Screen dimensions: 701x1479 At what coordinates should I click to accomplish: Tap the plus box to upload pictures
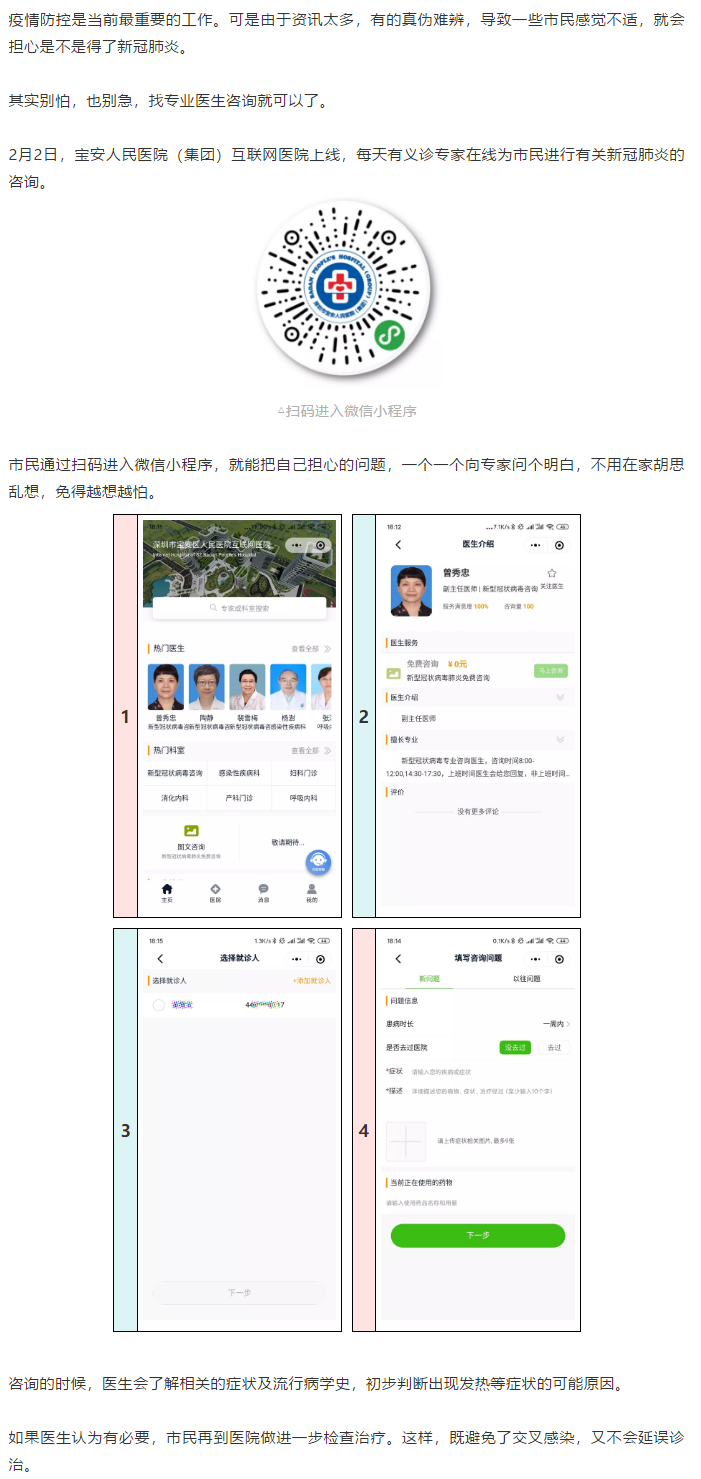coord(407,1140)
